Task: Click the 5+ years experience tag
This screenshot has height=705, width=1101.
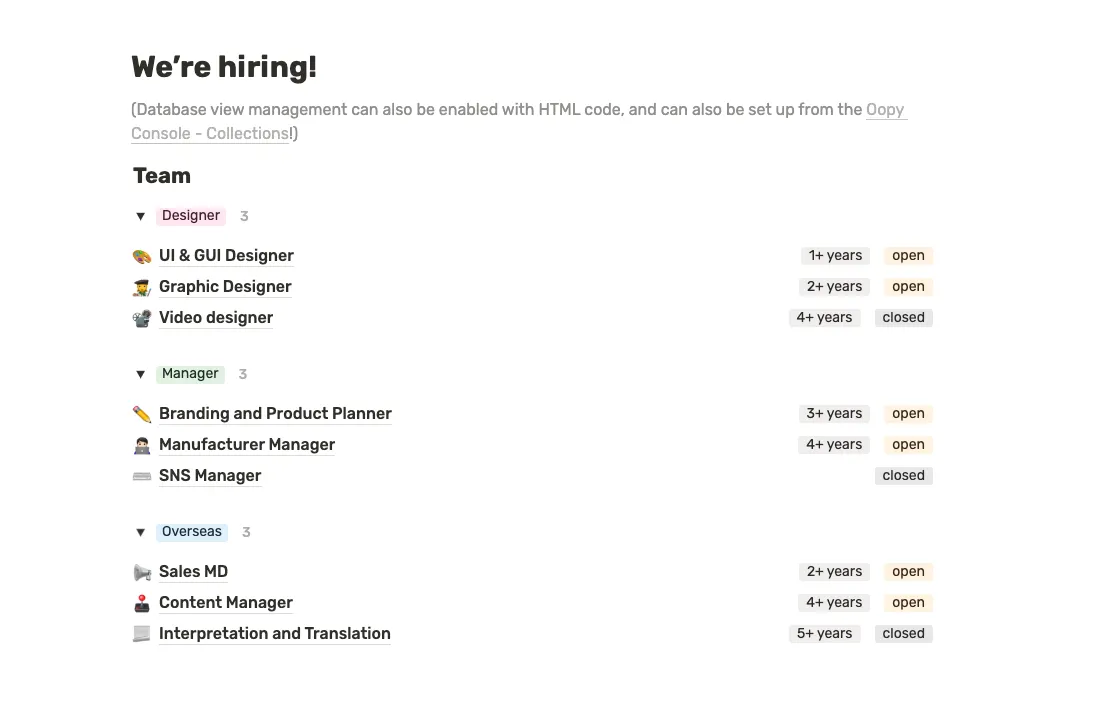Action: pos(824,634)
